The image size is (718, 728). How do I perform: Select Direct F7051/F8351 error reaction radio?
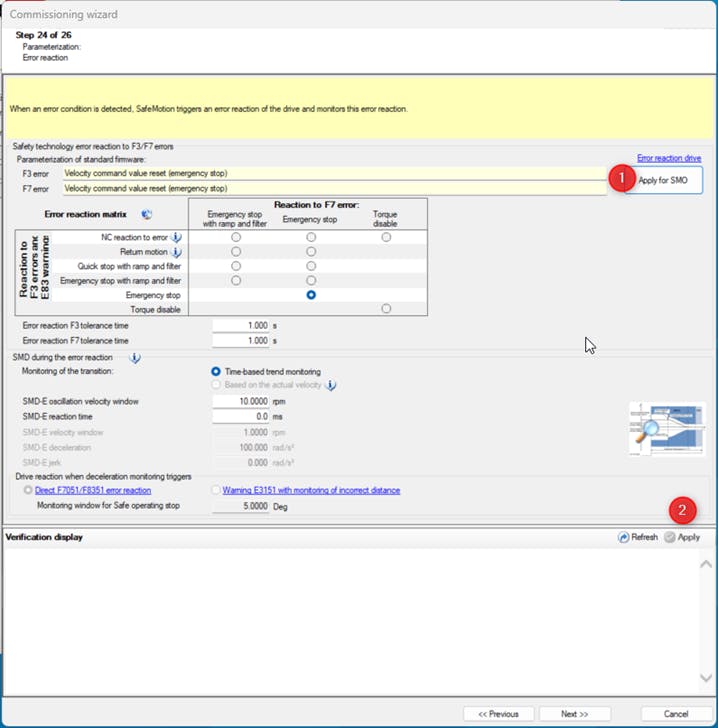click(x=27, y=491)
